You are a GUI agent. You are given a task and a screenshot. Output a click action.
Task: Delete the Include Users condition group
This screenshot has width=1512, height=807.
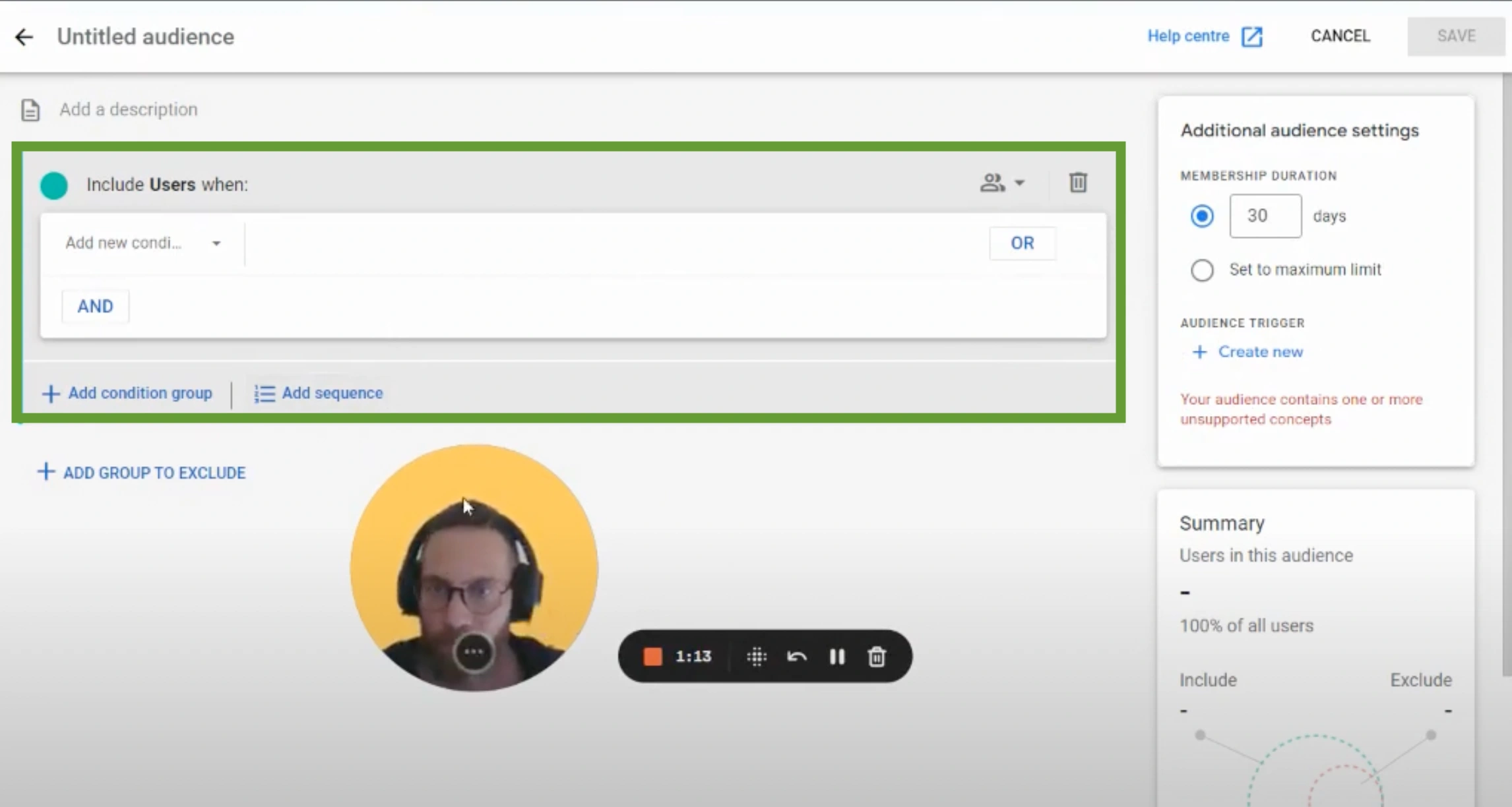[x=1078, y=183]
